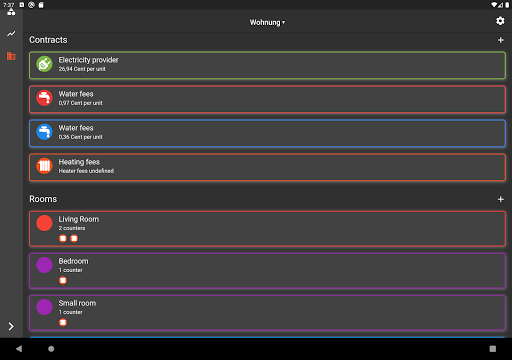Open the Electricity provider contract
Viewport: 512px width, 360px height.
point(267,65)
